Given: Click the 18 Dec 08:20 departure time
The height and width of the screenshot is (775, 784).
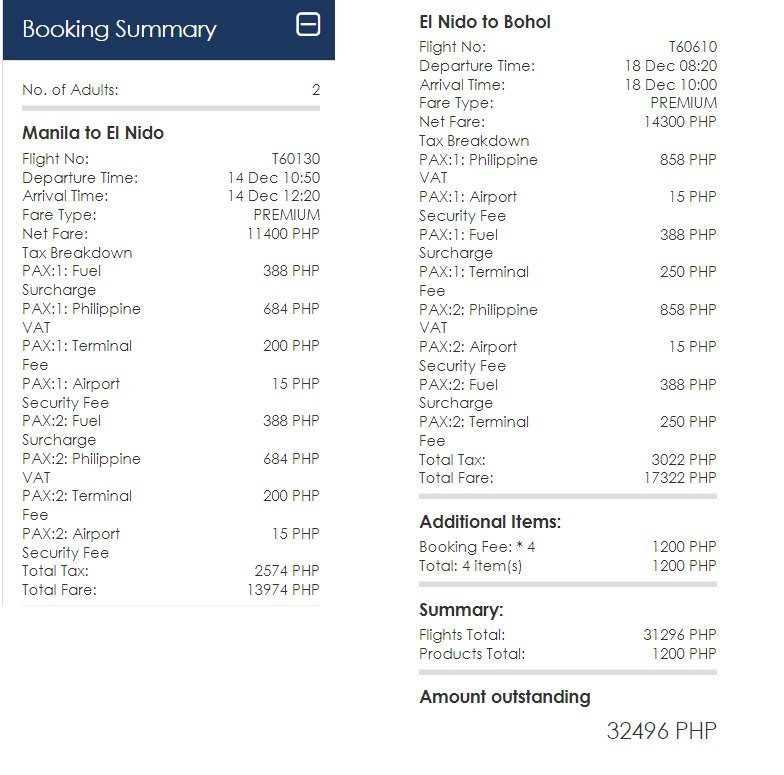Looking at the screenshot, I should point(670,66).
